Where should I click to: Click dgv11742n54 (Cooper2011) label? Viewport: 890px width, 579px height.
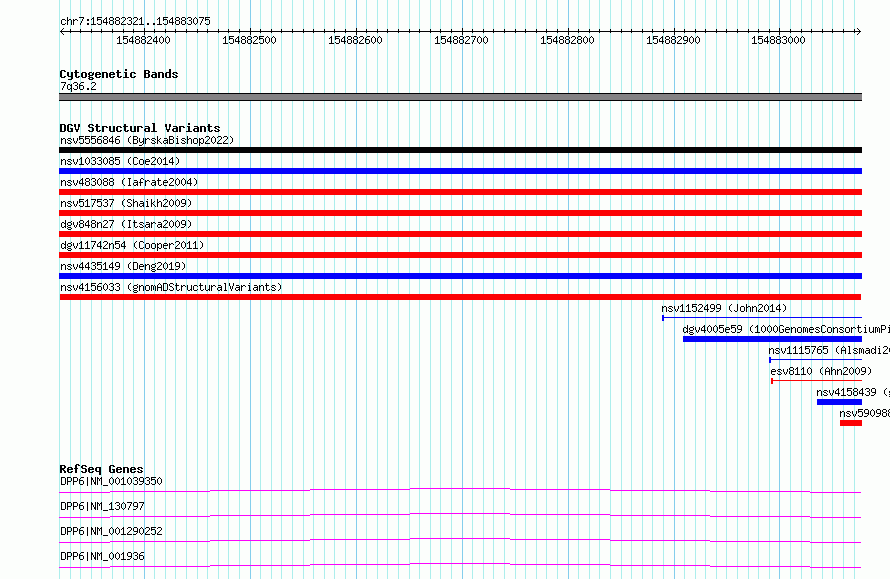click(x=132, y=245)
